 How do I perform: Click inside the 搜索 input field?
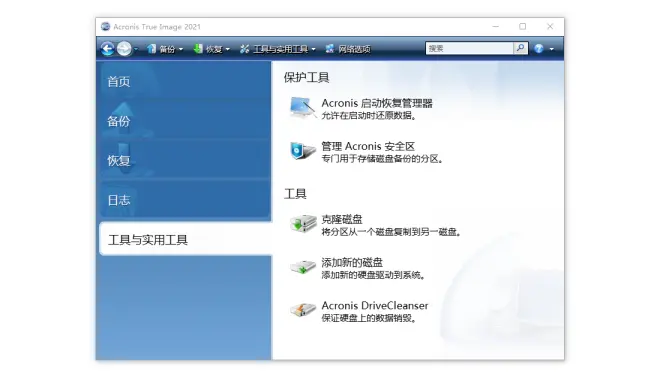[x=469, y=48]
